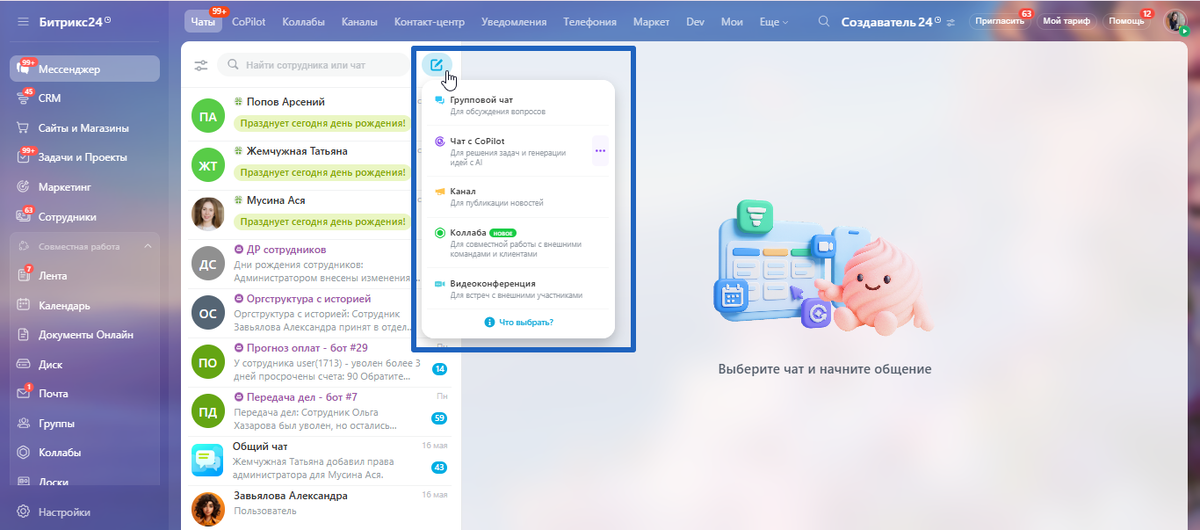
Task: Open more options for Чат с CoPilot
Action: (600, 151)
